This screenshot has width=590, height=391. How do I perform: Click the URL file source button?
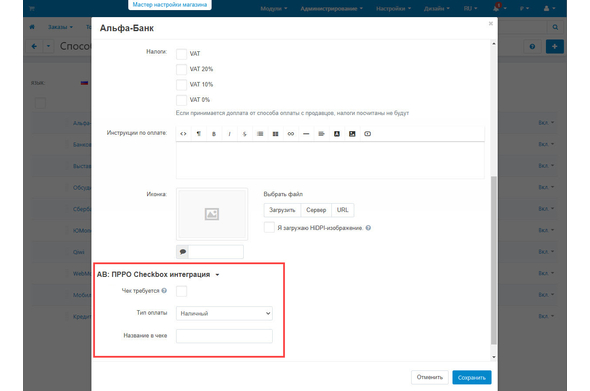(x=342, y=210)
